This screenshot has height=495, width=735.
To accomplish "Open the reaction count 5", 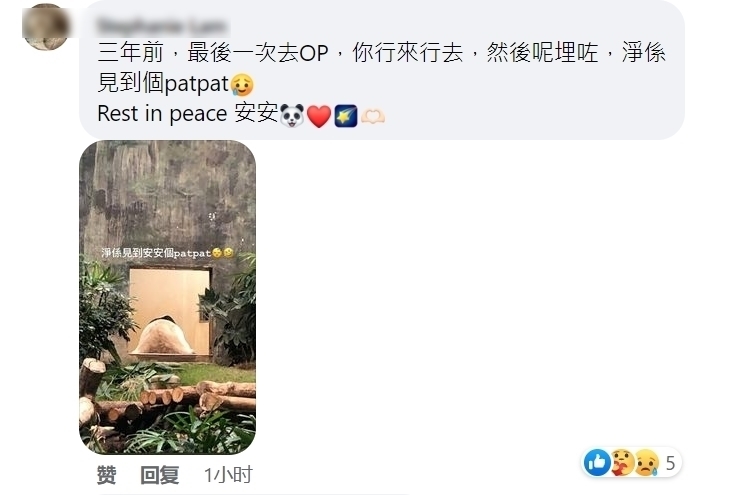I will (670, 463).
